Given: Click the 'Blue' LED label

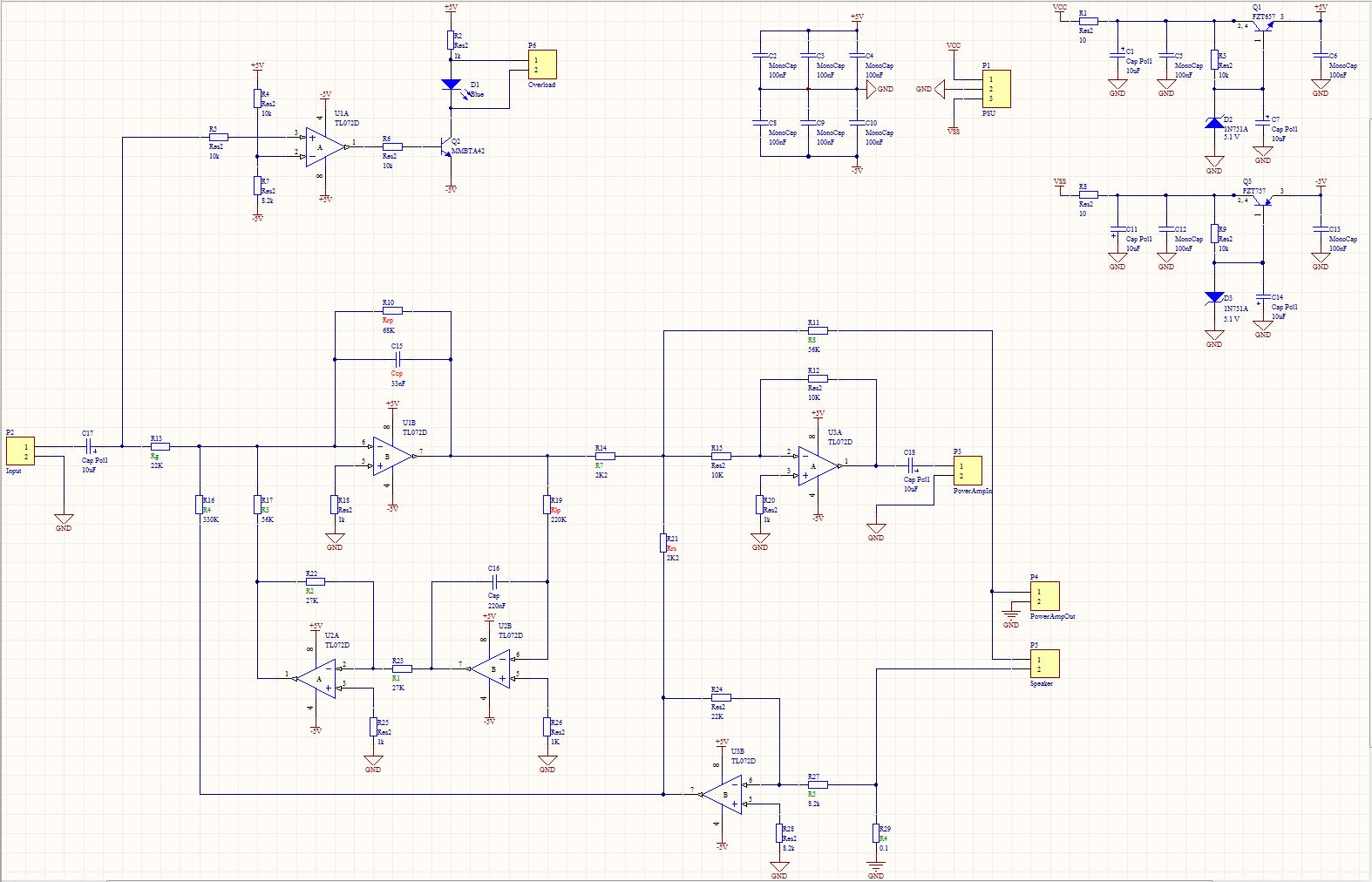Looking at the screenshot, I should (477, 94).
